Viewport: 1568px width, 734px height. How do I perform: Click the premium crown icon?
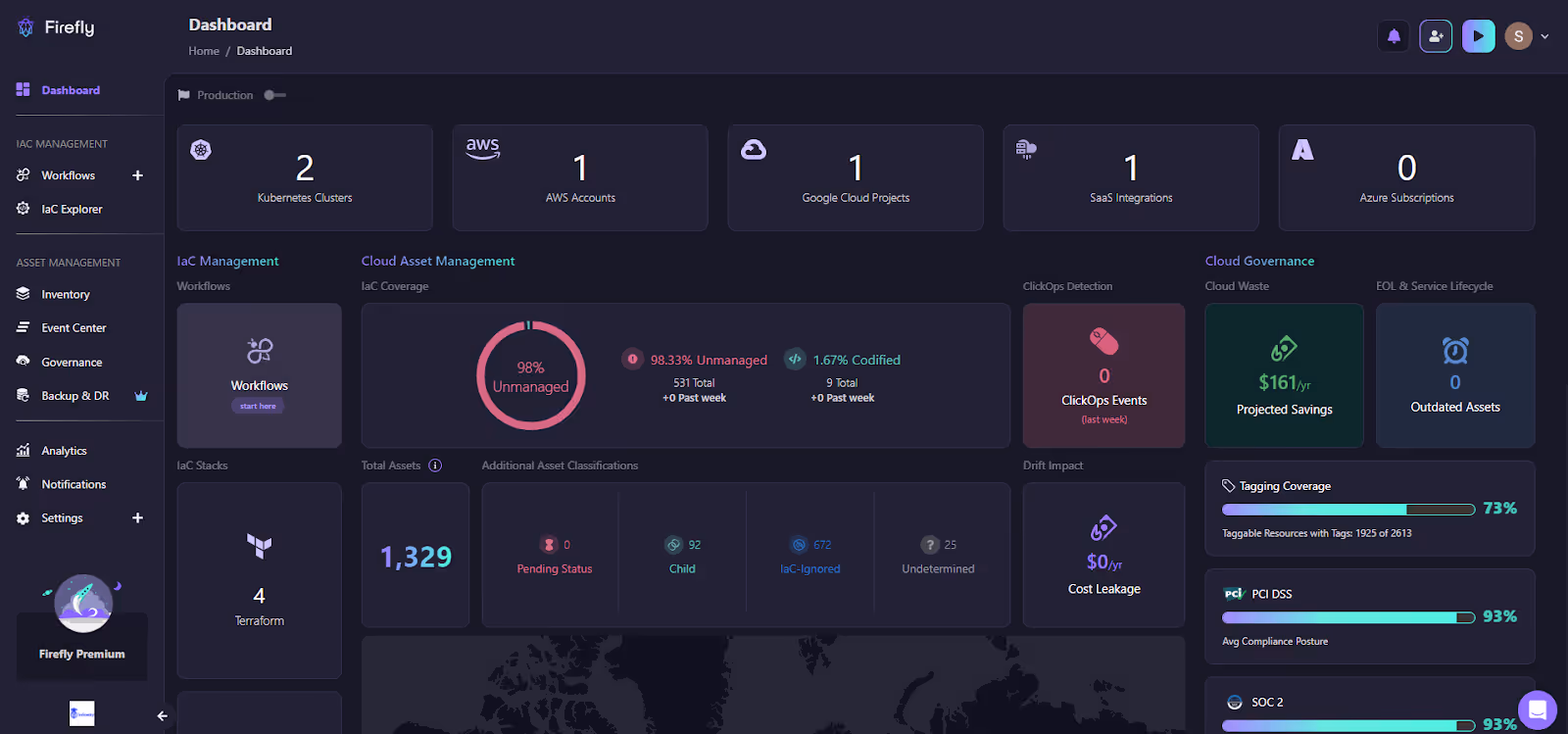point(141,396)
